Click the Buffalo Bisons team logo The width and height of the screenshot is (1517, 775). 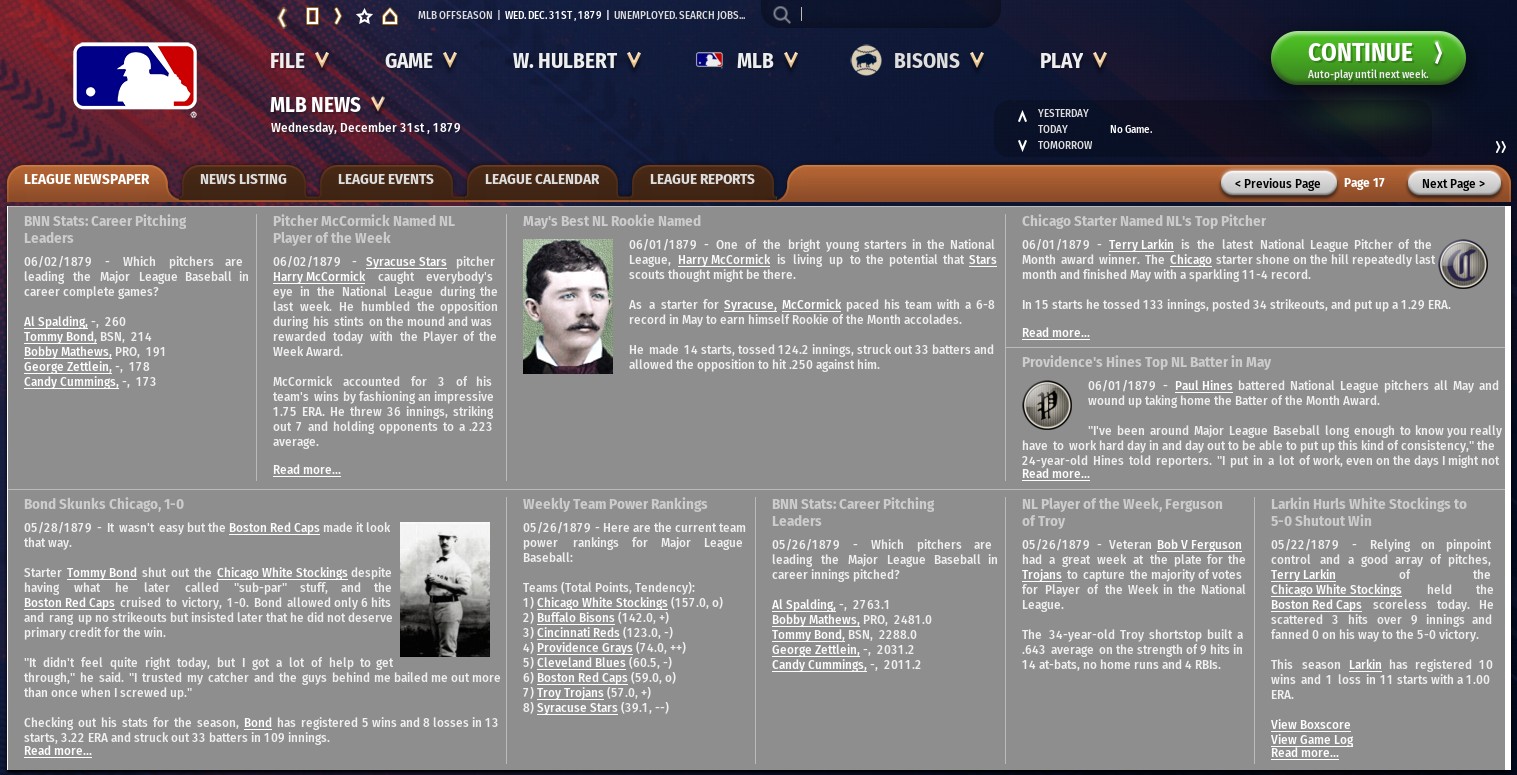click(865, 61)
